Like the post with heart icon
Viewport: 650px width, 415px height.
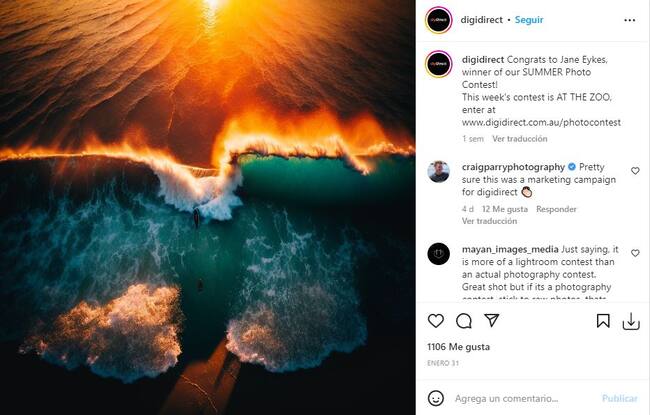coord(436,321)
